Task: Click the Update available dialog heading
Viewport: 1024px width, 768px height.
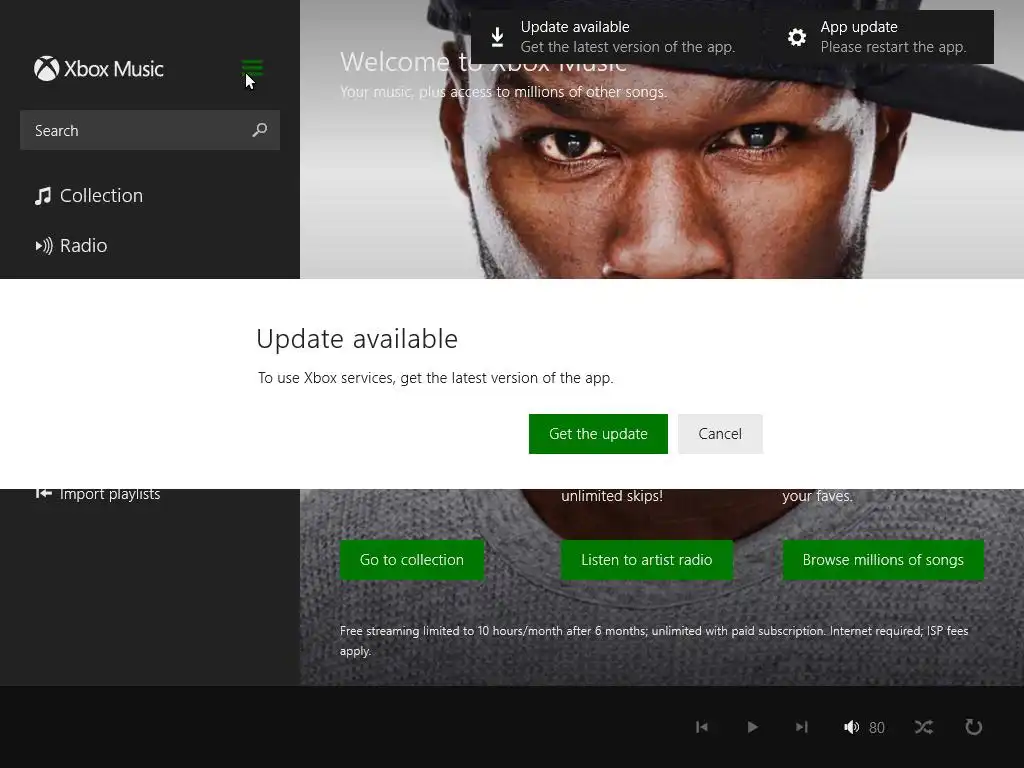Action: click(x=357, y=339)
